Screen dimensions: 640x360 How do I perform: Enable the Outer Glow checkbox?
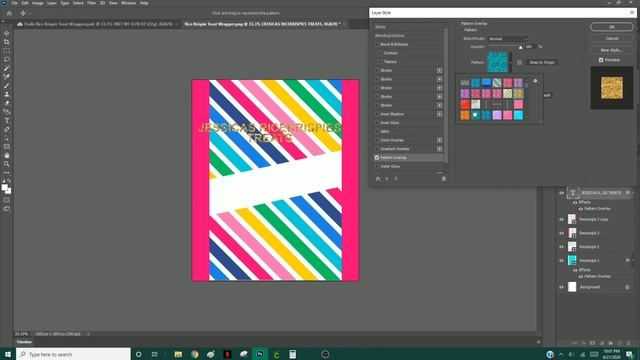tap(377, 167)
